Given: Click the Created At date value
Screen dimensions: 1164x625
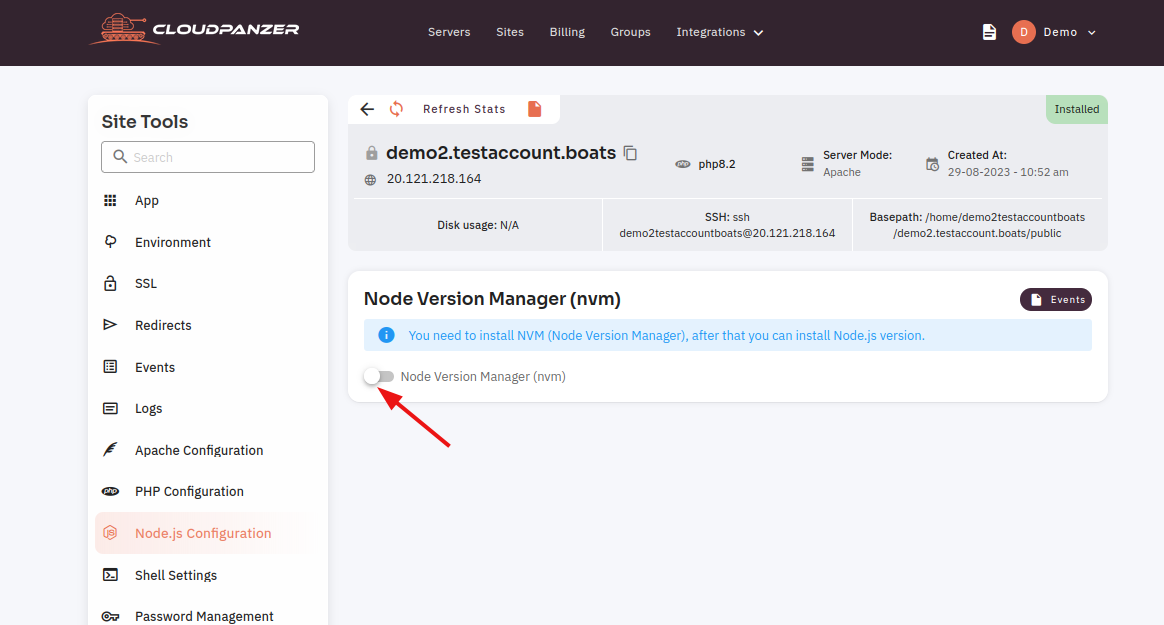Looking at the screenshot, I should pyautogui.click(x=1008, y=172).
